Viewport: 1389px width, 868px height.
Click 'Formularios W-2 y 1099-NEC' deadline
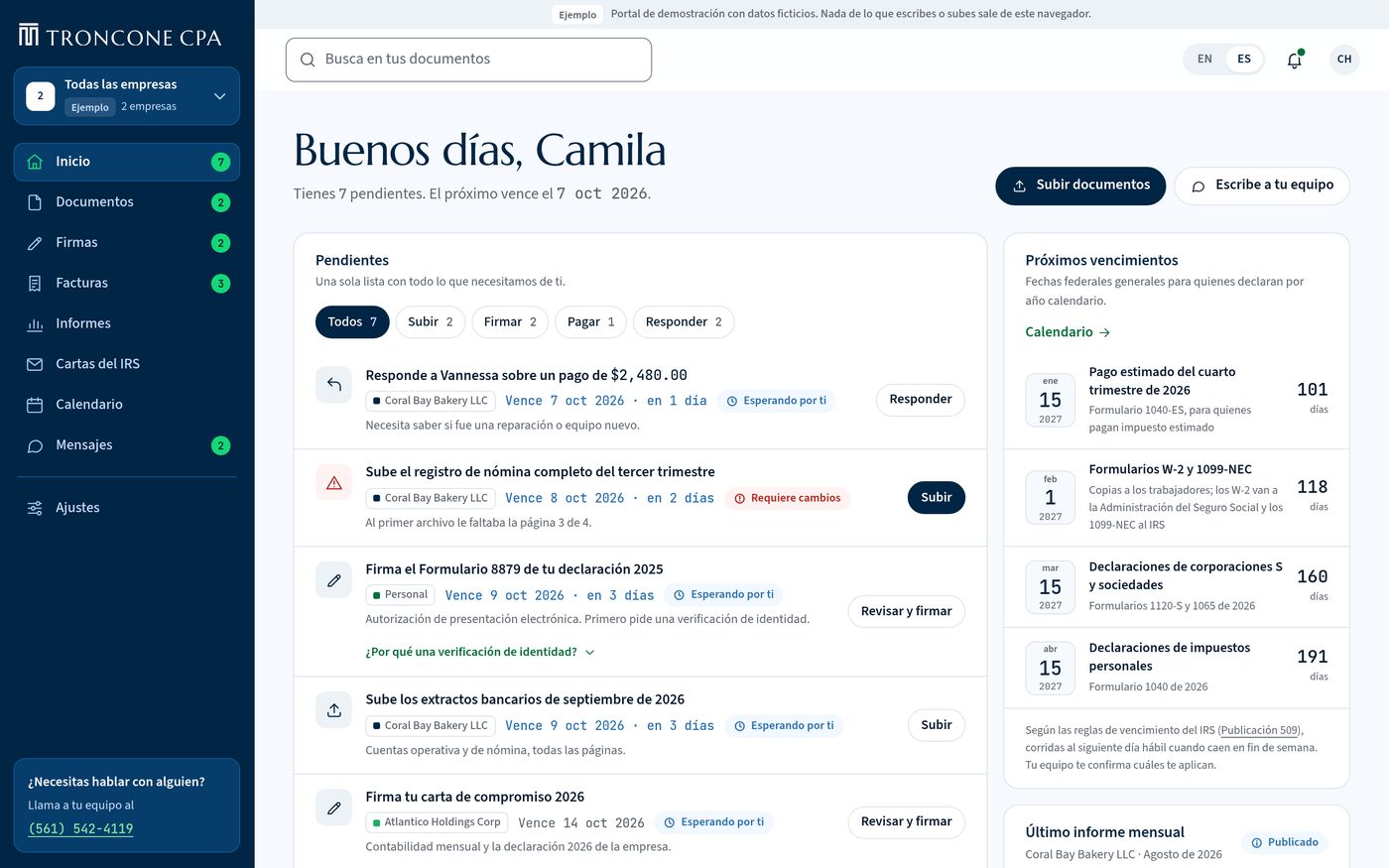click(x=1170, y=469)
